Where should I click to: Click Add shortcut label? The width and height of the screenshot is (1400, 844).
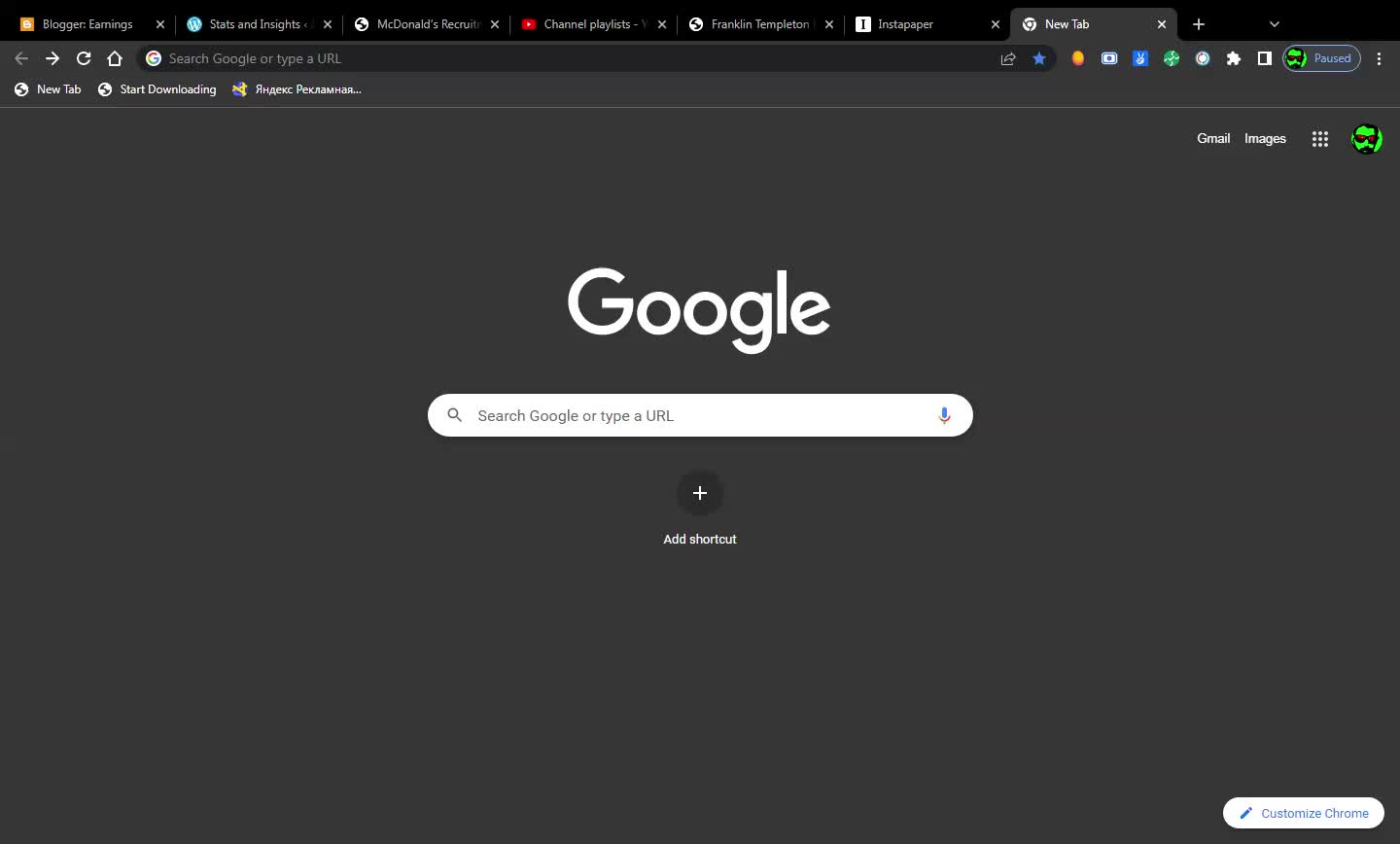(700, 539)
